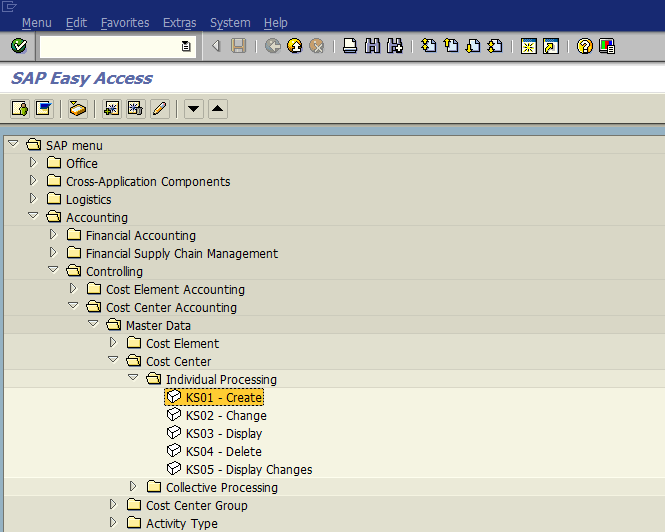The width and height of the screenshot is (665, 532).
Task: Click the Find binoculars icon
Action: click(x=372, y=46)
